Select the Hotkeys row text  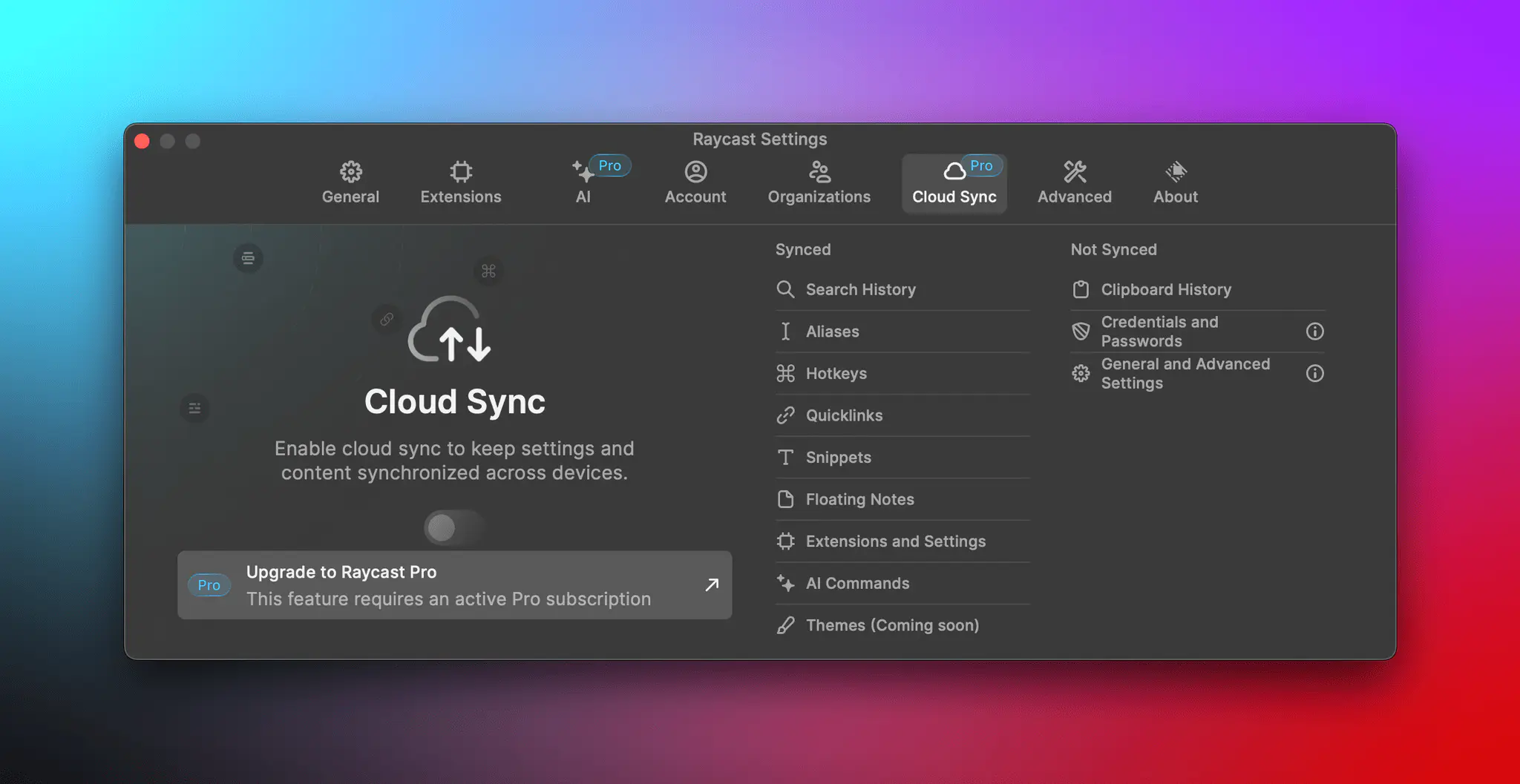point(836,373)
